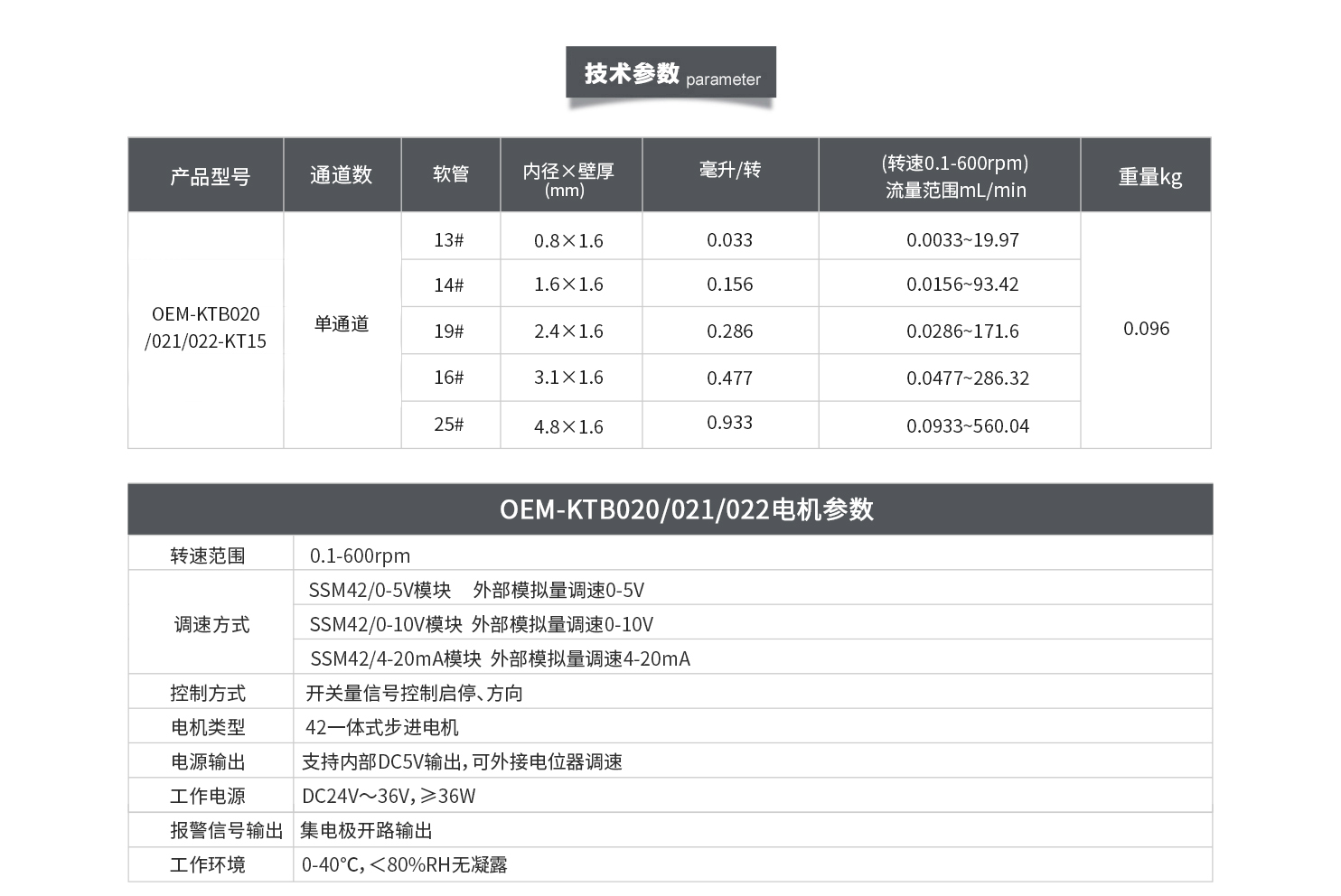
Task: Select the 产品型号 column header
Action: click(210, 176)
